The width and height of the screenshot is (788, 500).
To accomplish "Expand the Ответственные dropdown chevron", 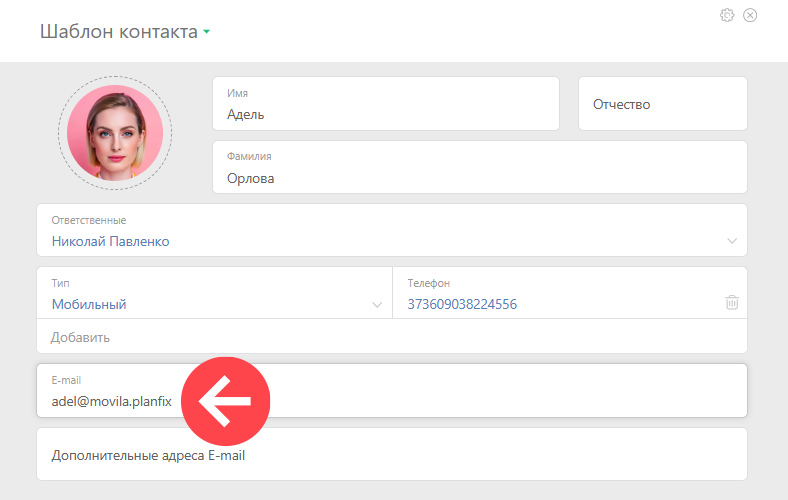I will [x=732, y=241].
